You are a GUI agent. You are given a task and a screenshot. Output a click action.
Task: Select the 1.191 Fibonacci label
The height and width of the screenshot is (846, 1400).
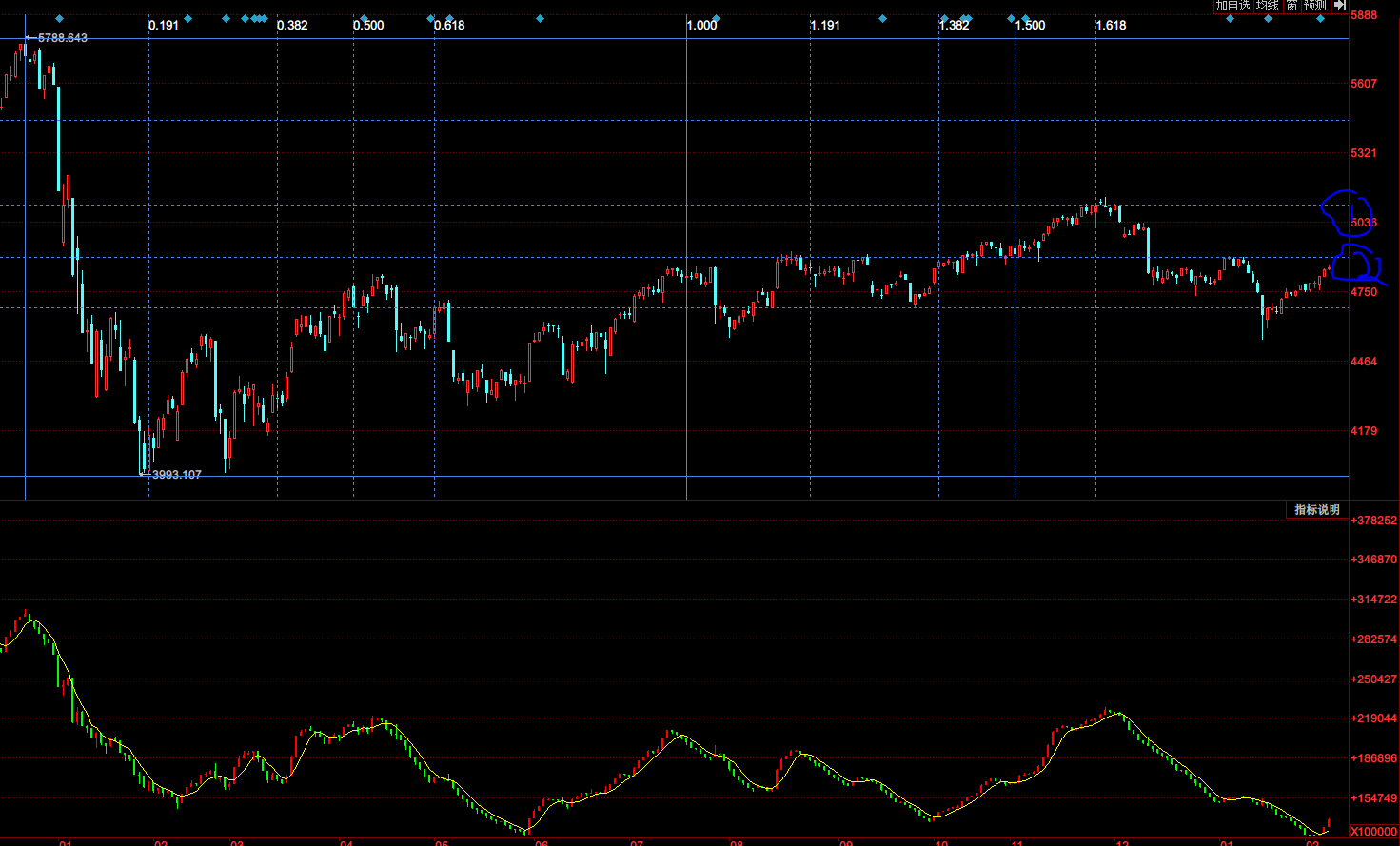(x=825, y=25)
